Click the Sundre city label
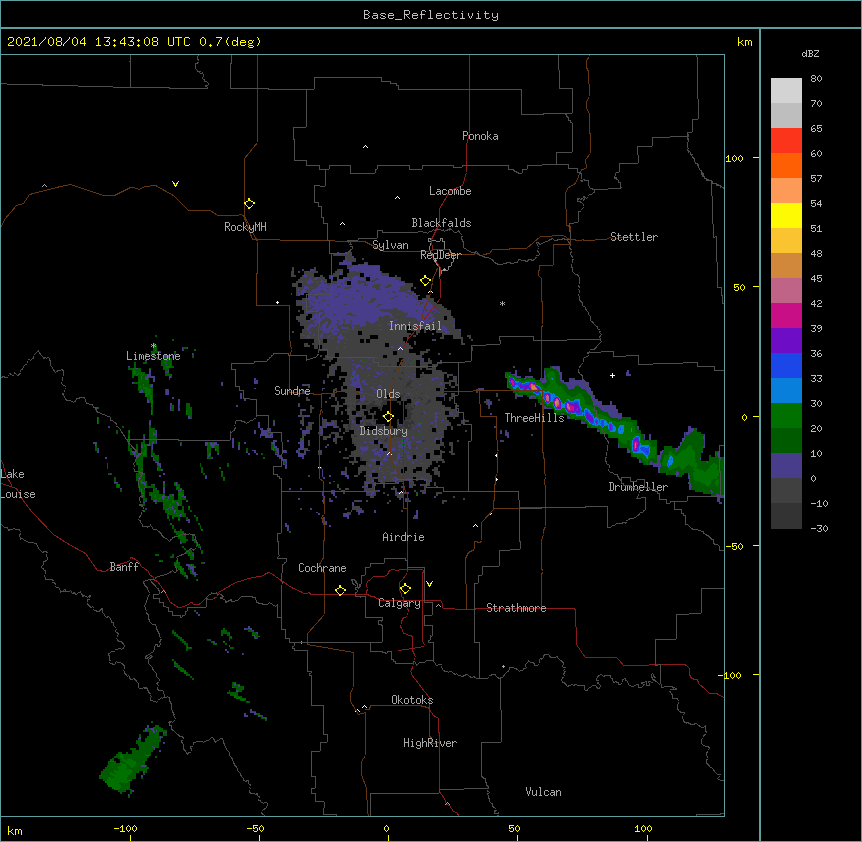 (292, 391)
